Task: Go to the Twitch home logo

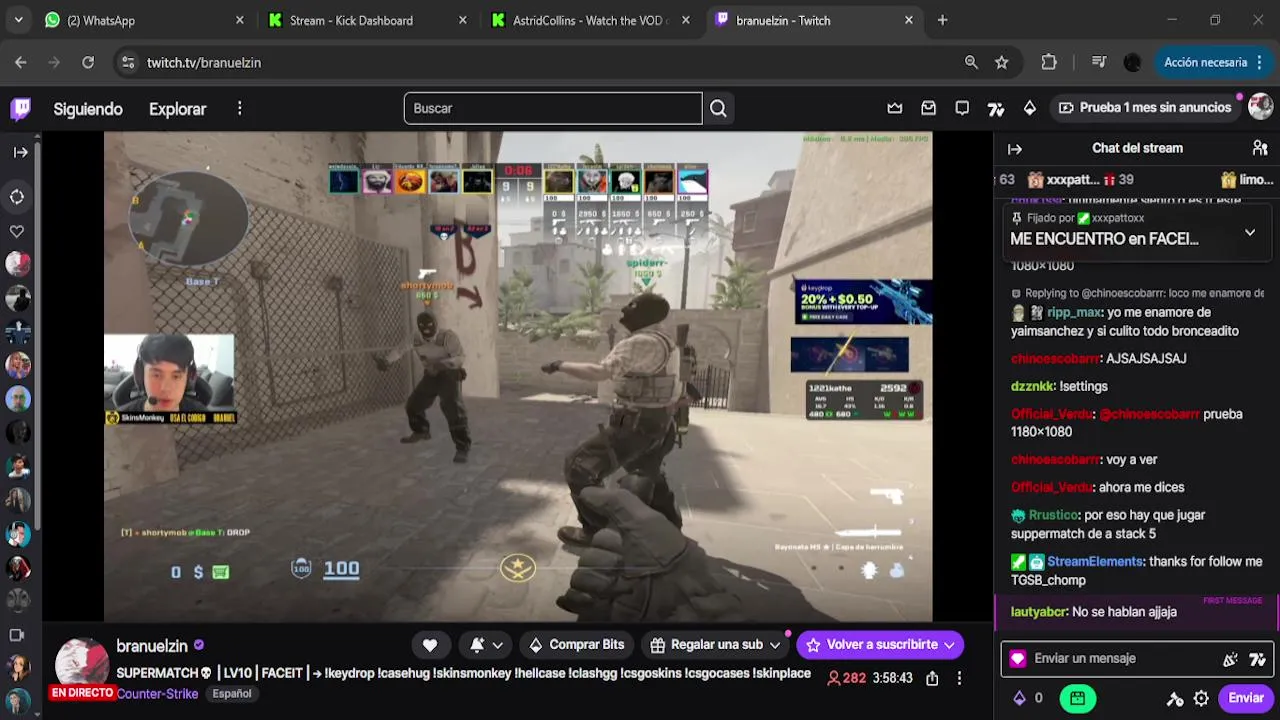Action: click(x=21, y=109)
